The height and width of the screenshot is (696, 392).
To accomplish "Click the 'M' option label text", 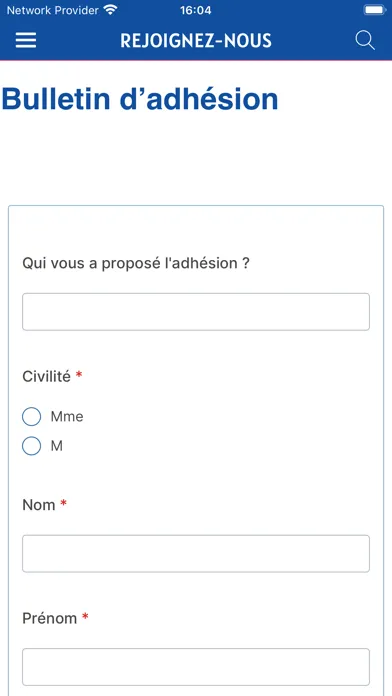I will [56, 446].
